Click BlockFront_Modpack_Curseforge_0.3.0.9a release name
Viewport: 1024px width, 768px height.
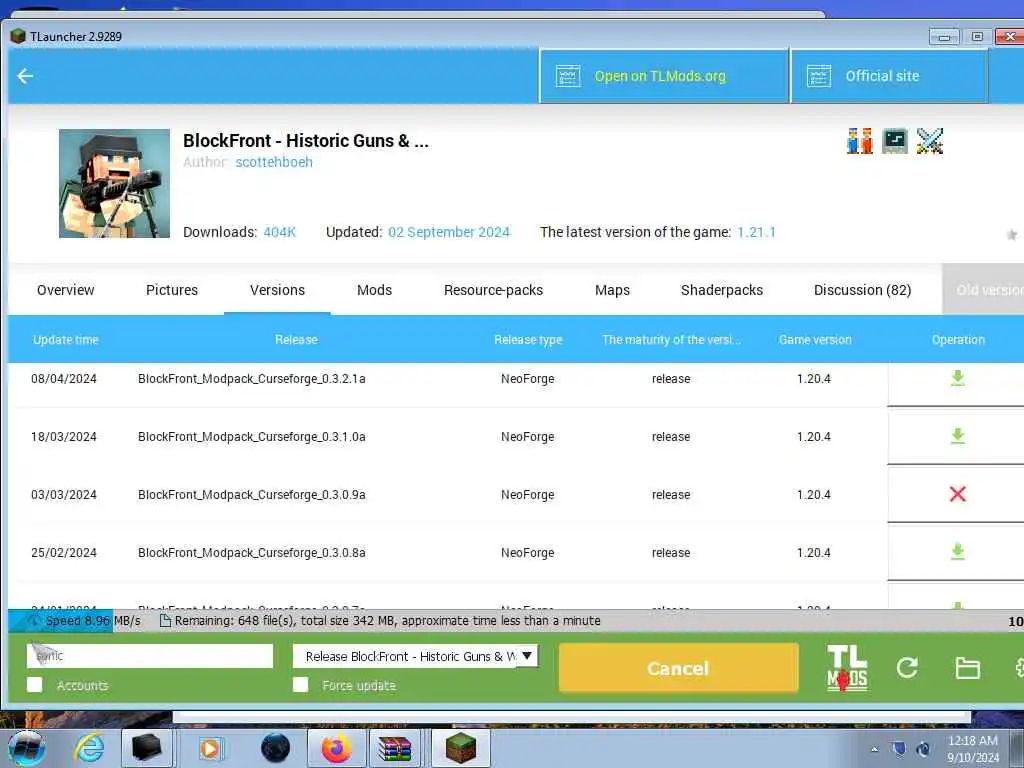[x=252, y=495]
